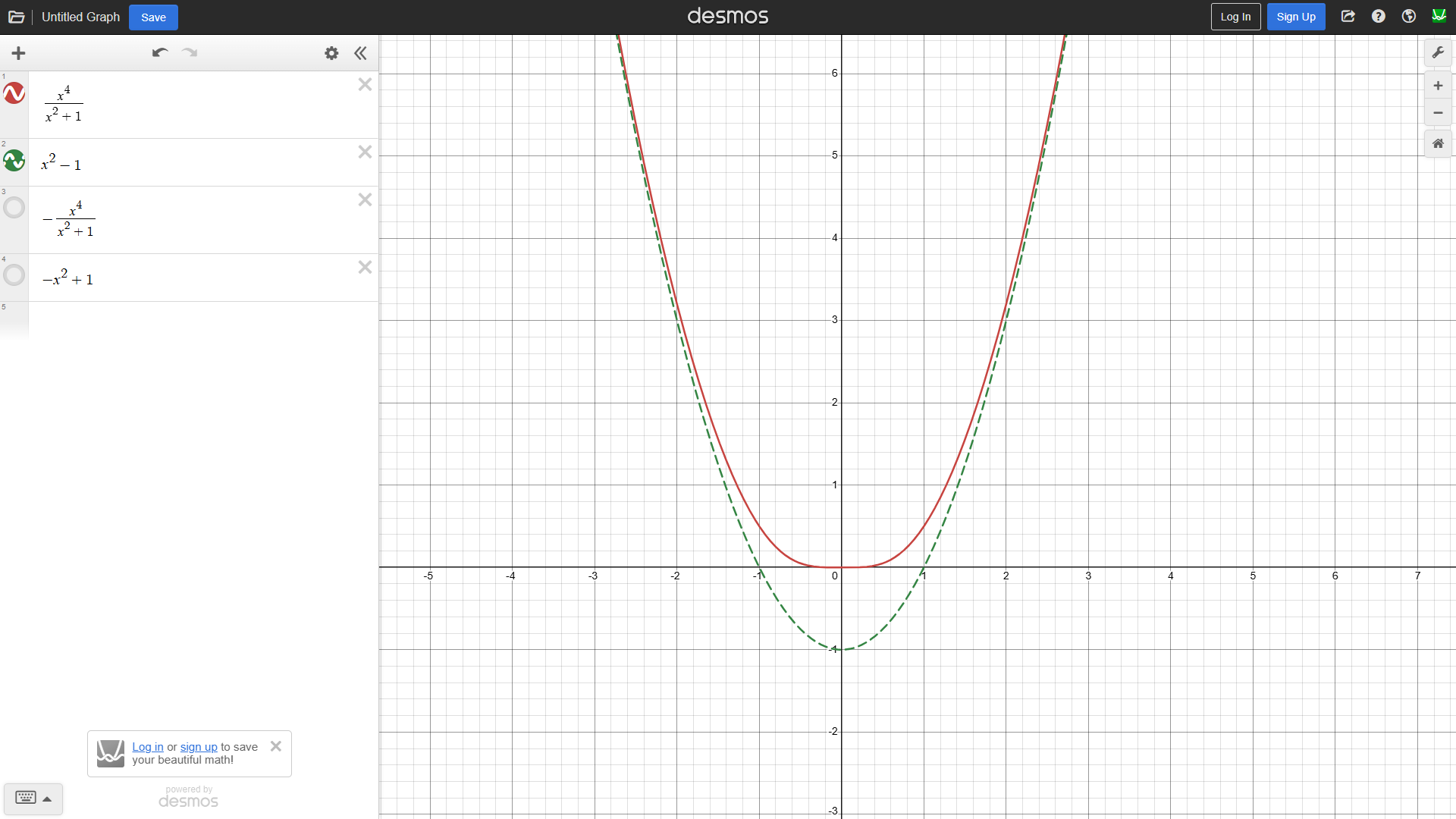Change color of x^4/(x^2+1) expression
Image resolution: width=1456 pixels, height=819 pixels.
pyautogui.click(x=14, y=93)
